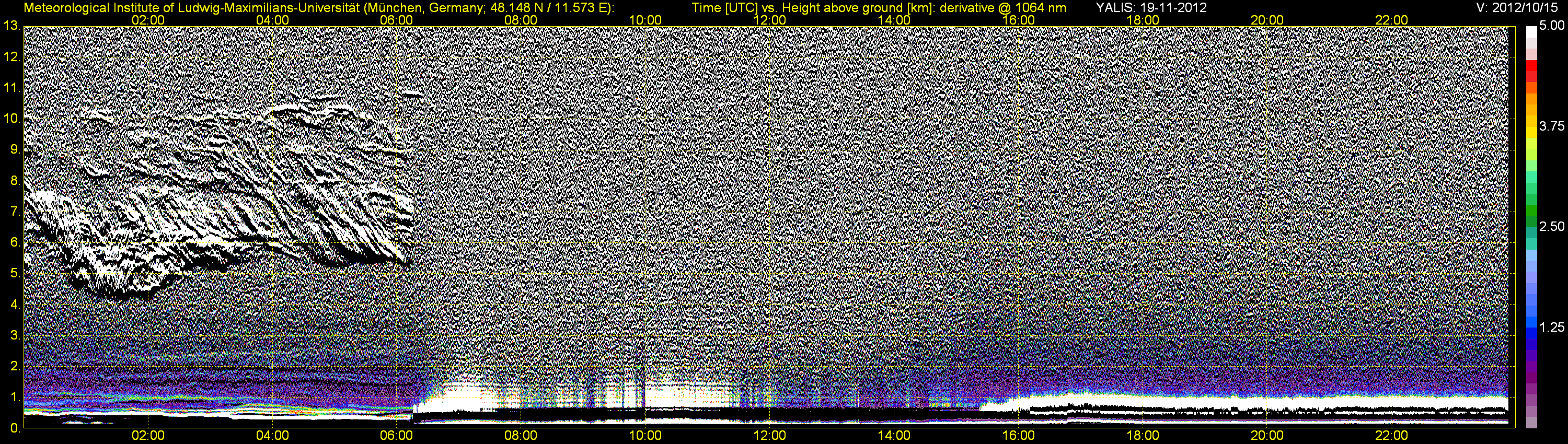This screenshot has height=444, width=1568.
Task: Click the white top segment of the color bar
Action: 1531,32
